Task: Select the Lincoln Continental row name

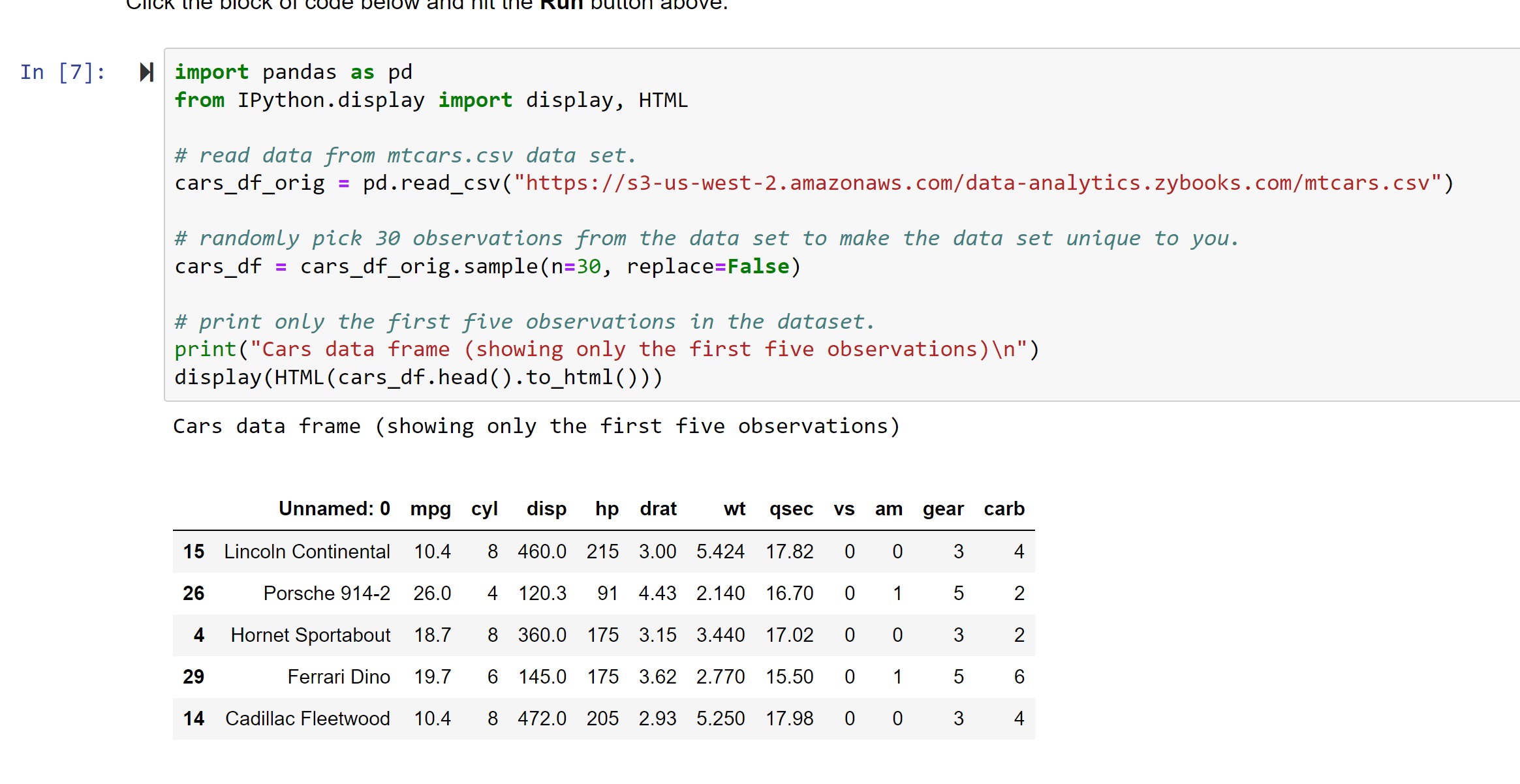Action: 307,552
